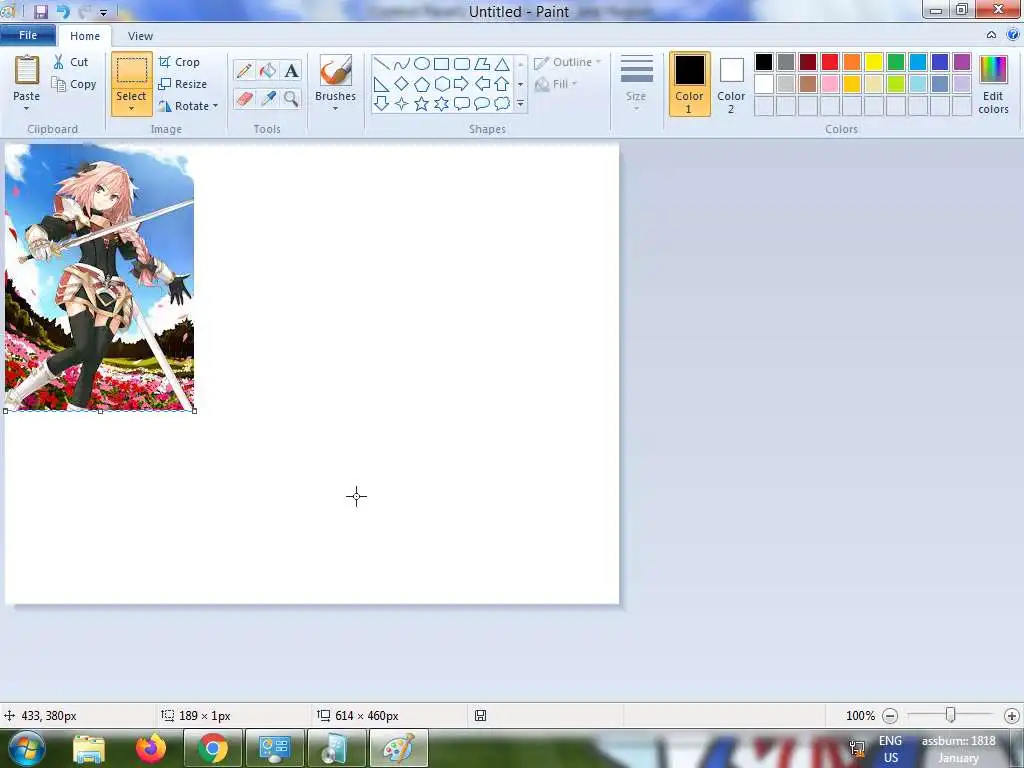Choose the Five-point star shape
1024x768 pixels.
tap(422, 103)
